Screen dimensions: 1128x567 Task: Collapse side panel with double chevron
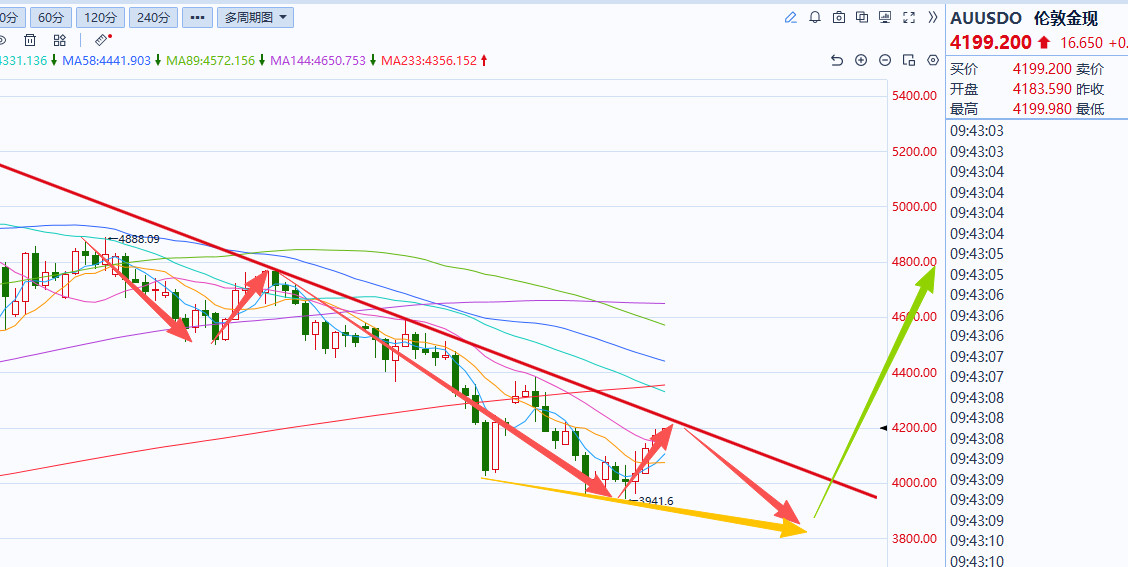point(933,17)
